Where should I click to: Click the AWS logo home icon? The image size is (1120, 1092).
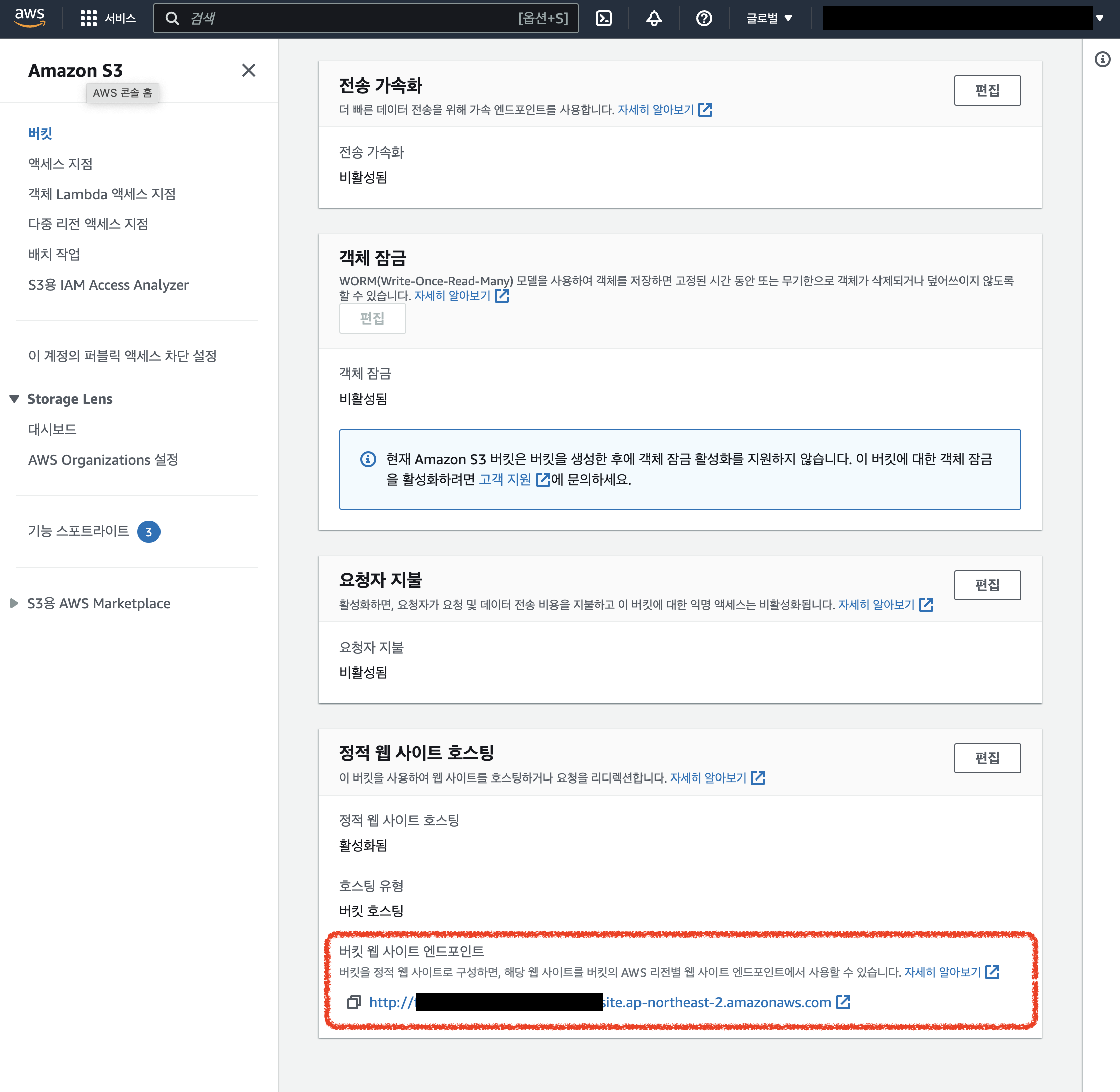coord(29,17)
